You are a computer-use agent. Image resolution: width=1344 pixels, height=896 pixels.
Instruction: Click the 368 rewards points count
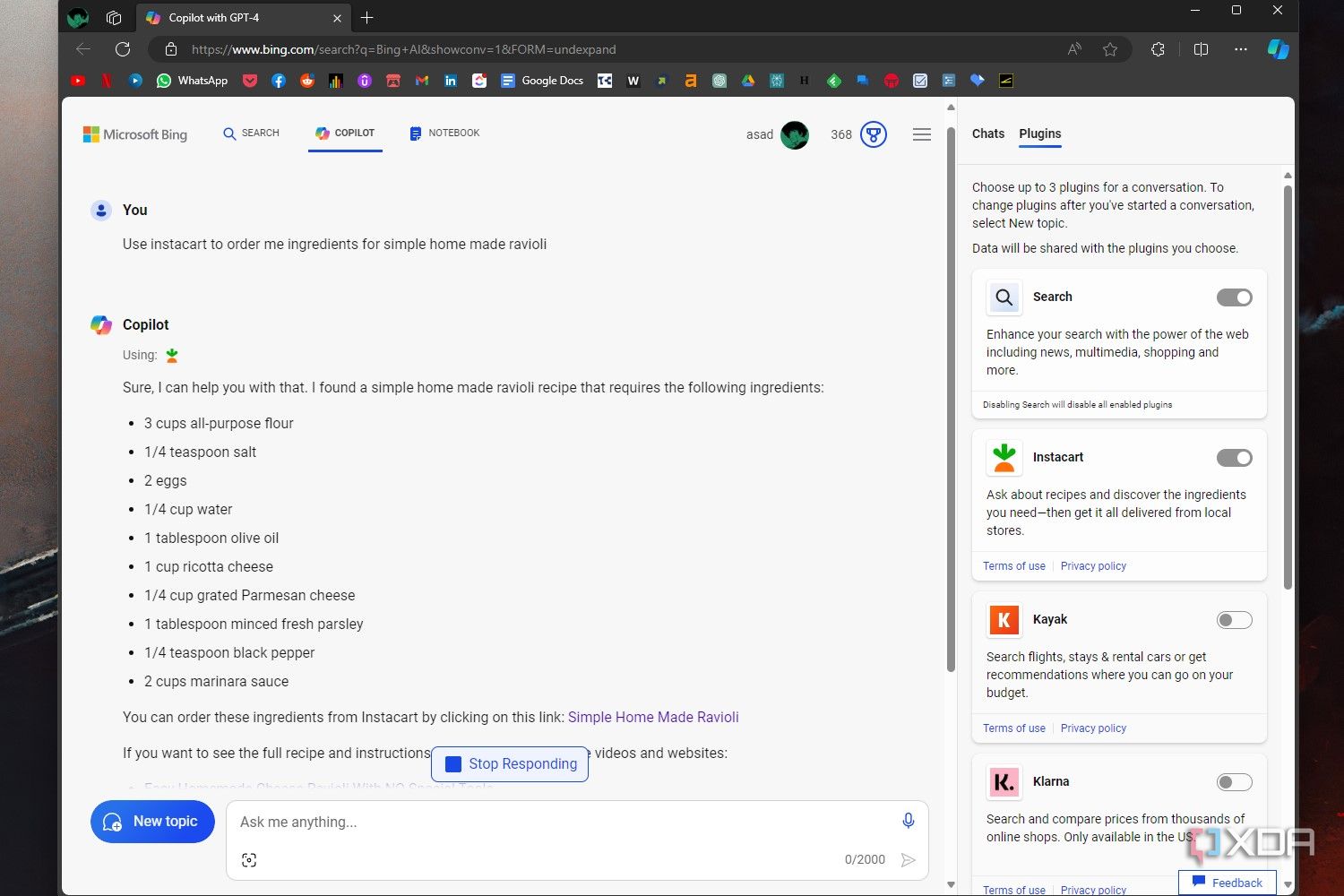841,134
